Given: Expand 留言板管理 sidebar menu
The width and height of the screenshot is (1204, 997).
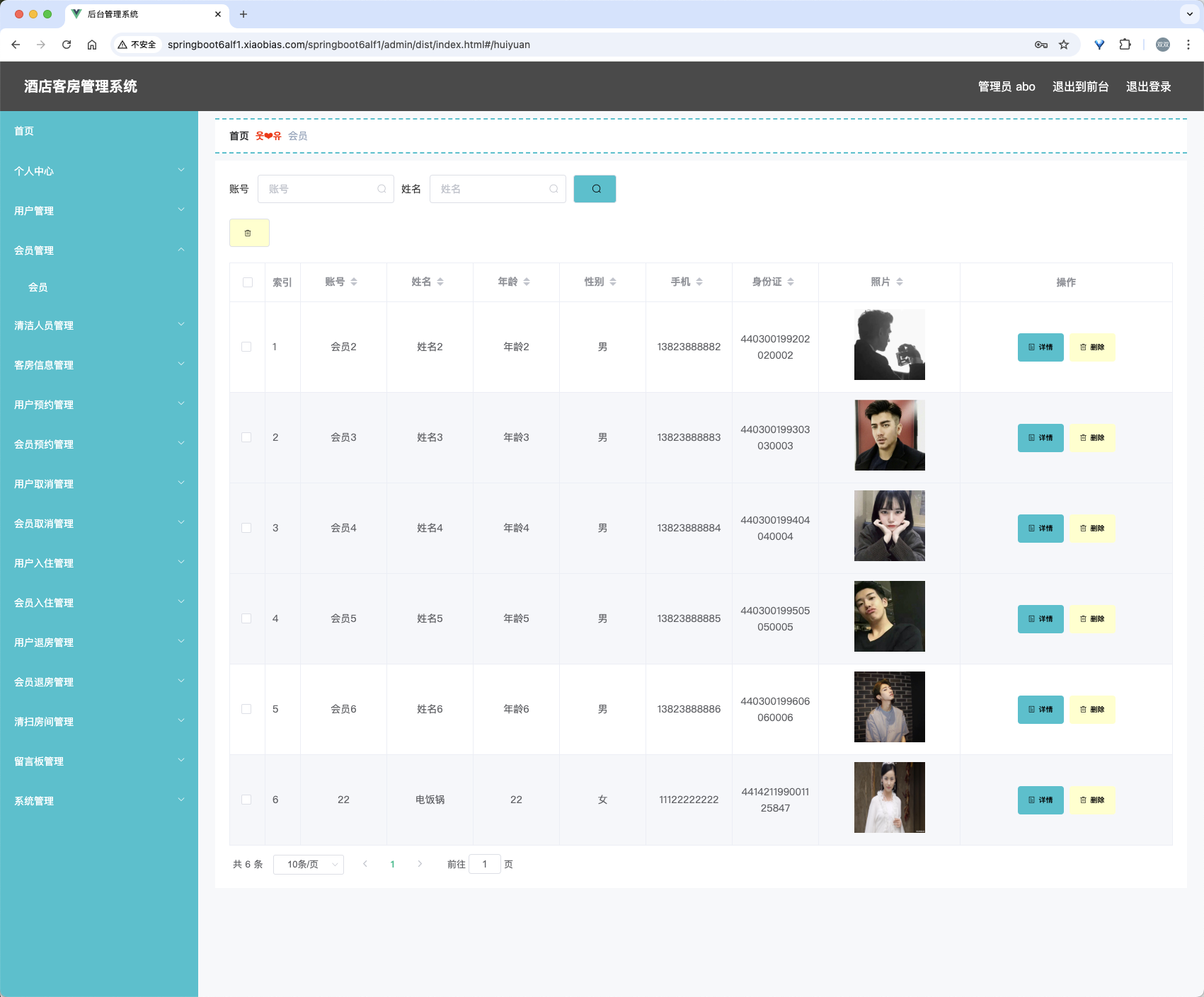Looking at the screenshot, I should 99,761.
